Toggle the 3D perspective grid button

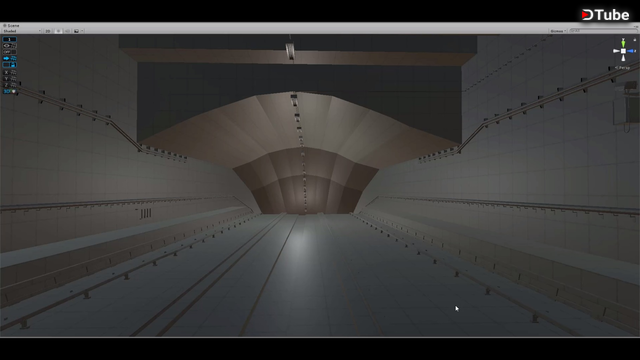[x=9, y=91]
